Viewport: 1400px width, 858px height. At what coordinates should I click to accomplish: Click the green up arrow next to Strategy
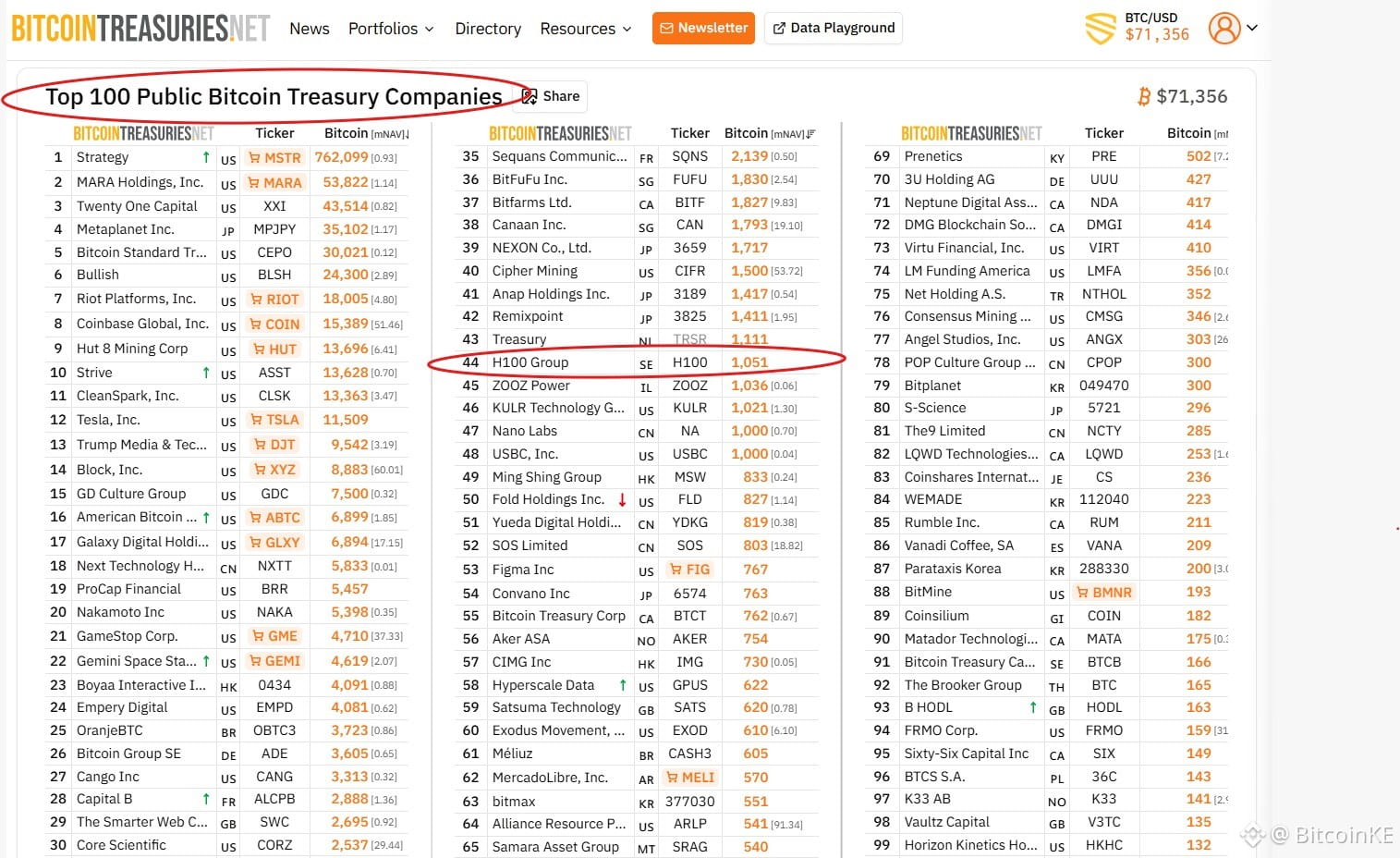click(206, 157)
